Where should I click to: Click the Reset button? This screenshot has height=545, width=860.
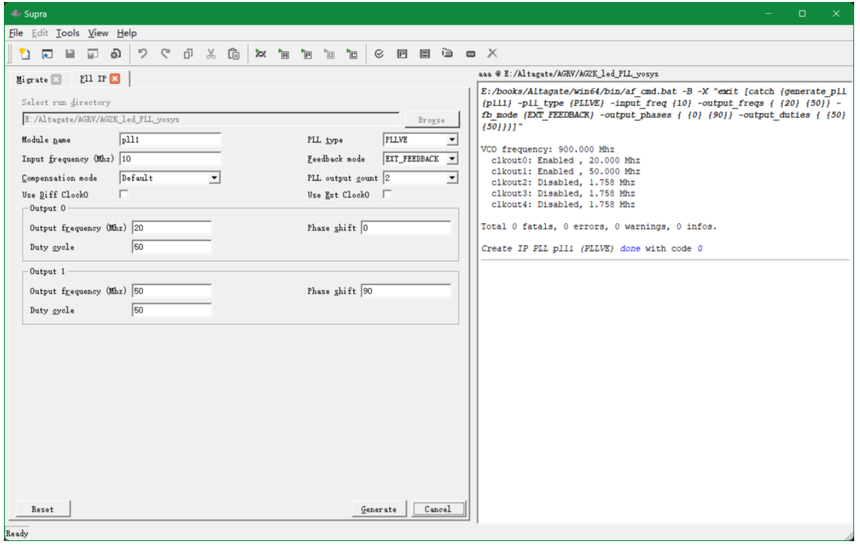pyautogui.click(x=43, y=509)
